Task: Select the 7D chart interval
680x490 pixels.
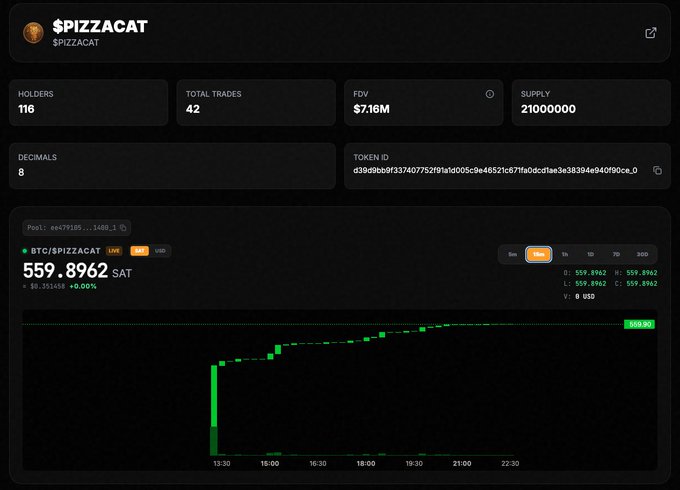Action: [616, 255]
